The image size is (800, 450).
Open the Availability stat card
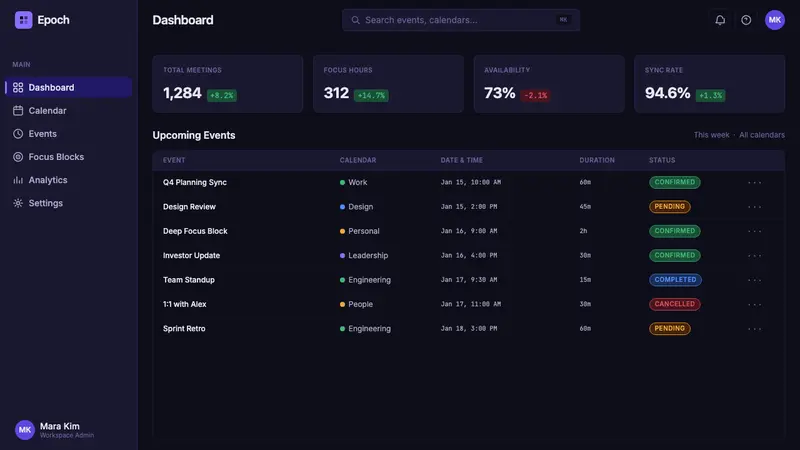click(549, 84)
